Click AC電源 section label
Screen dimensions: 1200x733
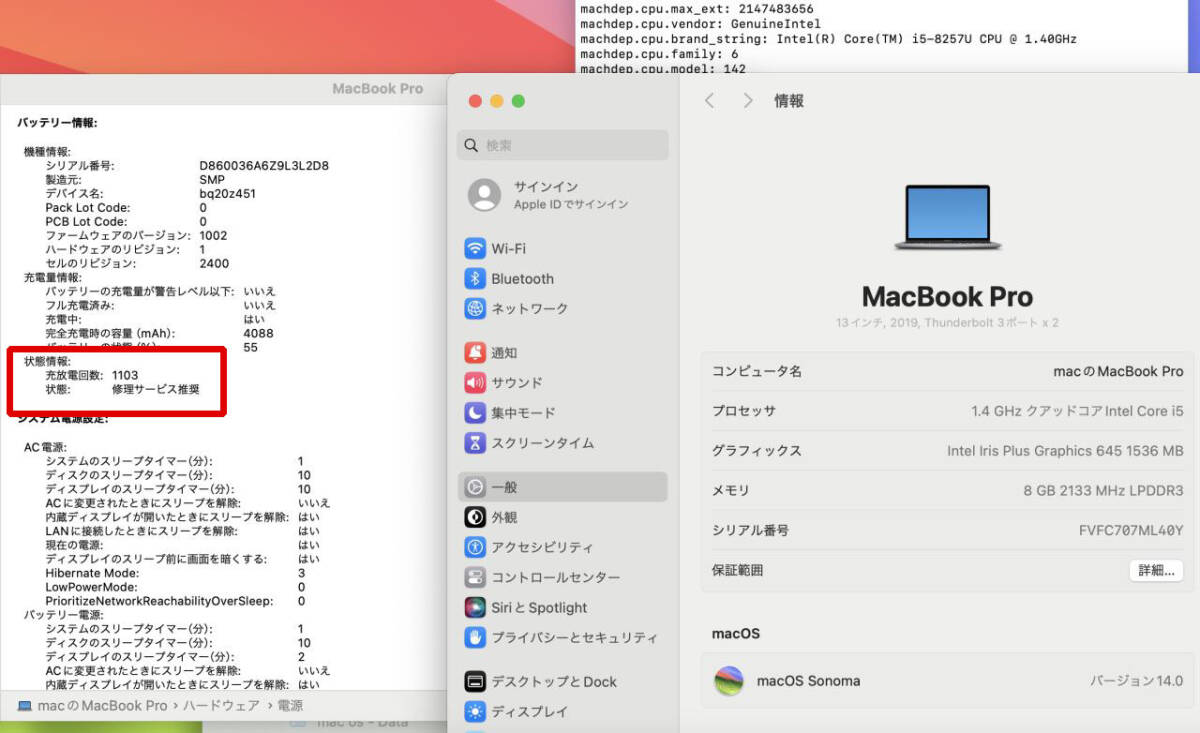(x=46, y=447)
